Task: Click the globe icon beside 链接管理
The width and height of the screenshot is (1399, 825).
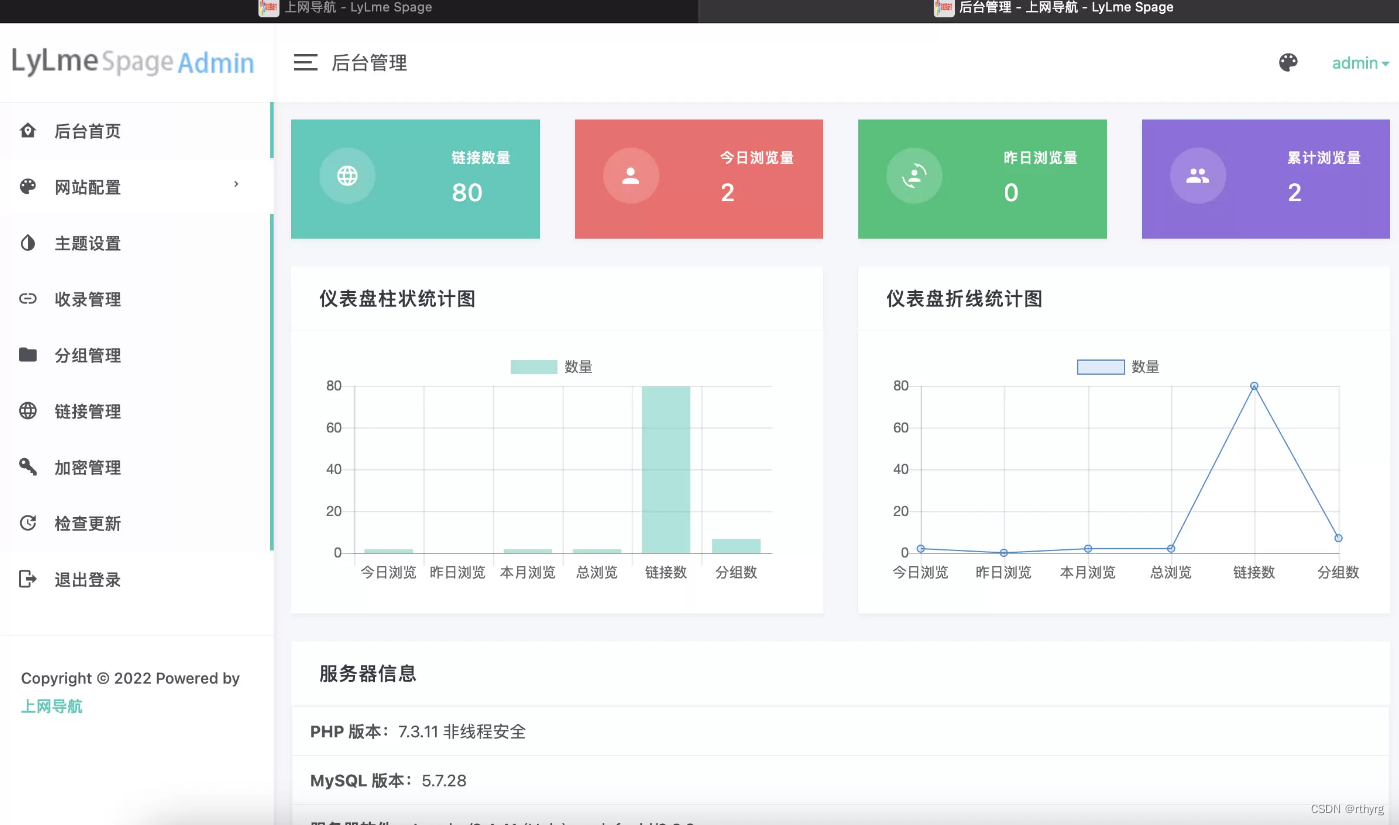Action: click(x=28, y=411)
